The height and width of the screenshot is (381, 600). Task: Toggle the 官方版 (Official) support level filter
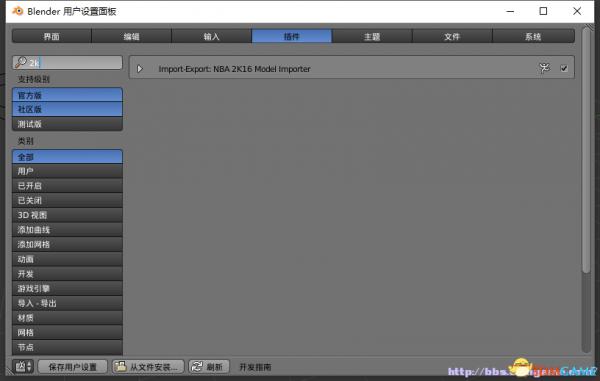67,95
